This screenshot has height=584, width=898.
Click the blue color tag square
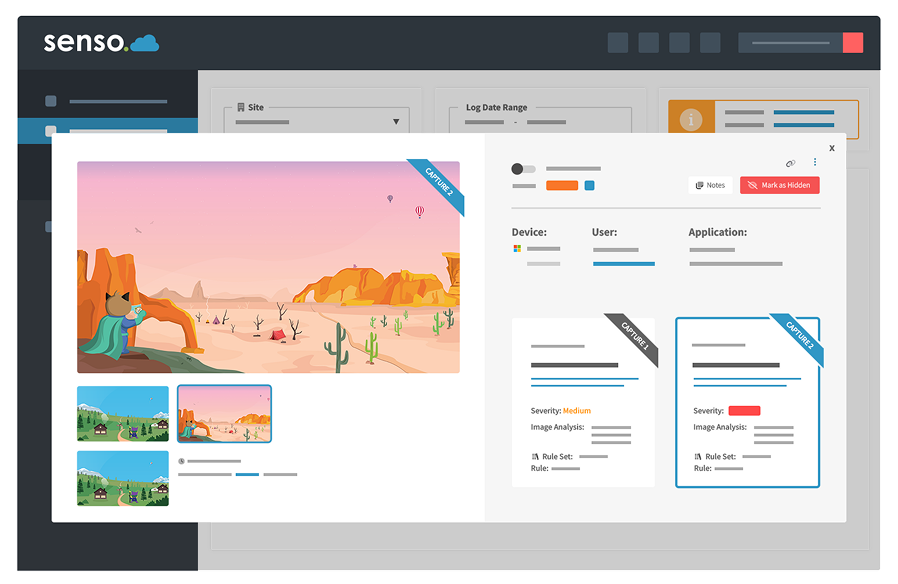click(590, 185)
